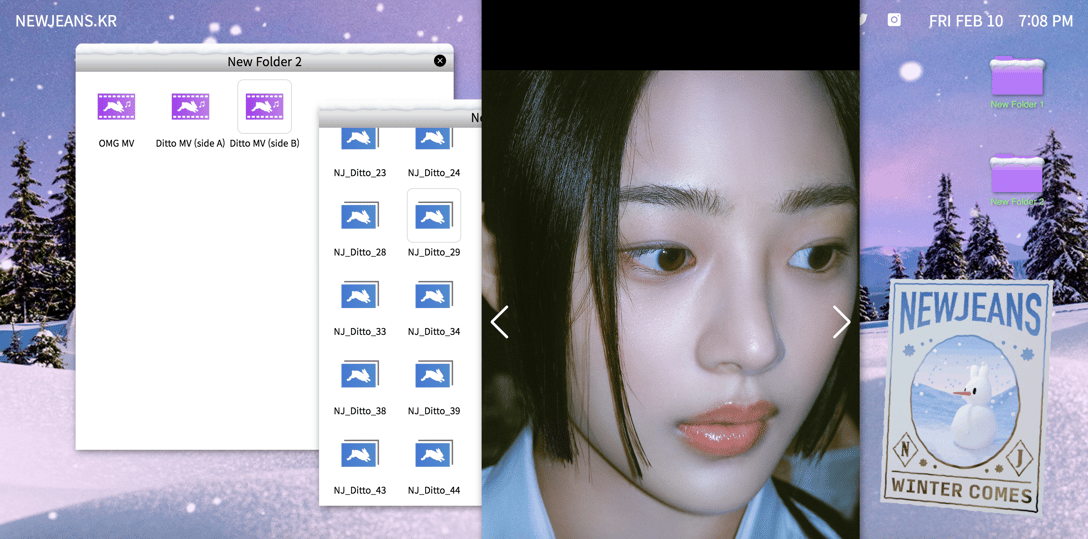The image size is (1088, 539).
Task: Open the NJ_Ditto_39 image file
Action: click(433, 375)
